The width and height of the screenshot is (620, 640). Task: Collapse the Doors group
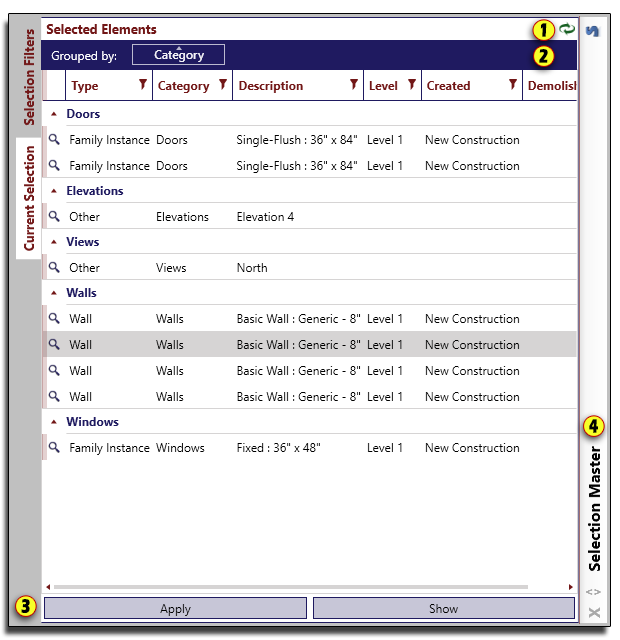pyautogui.click(x=54, y=115)
